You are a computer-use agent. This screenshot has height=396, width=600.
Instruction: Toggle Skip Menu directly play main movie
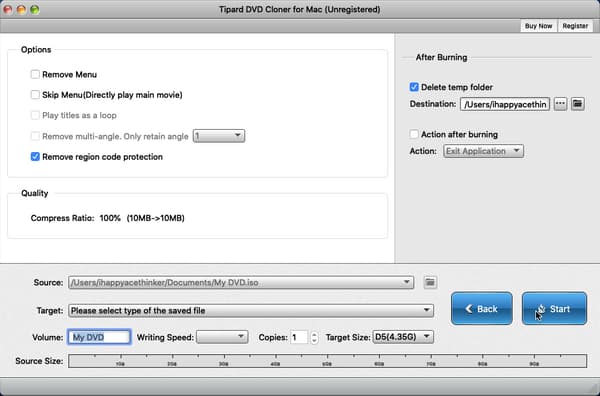point(35,95)
